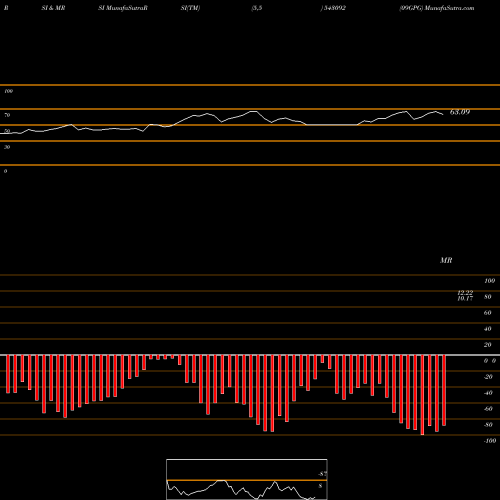The width and height of the screenshot is (500, 500).
Task: Click the MR axis label -20
Action: pos(488,377)
